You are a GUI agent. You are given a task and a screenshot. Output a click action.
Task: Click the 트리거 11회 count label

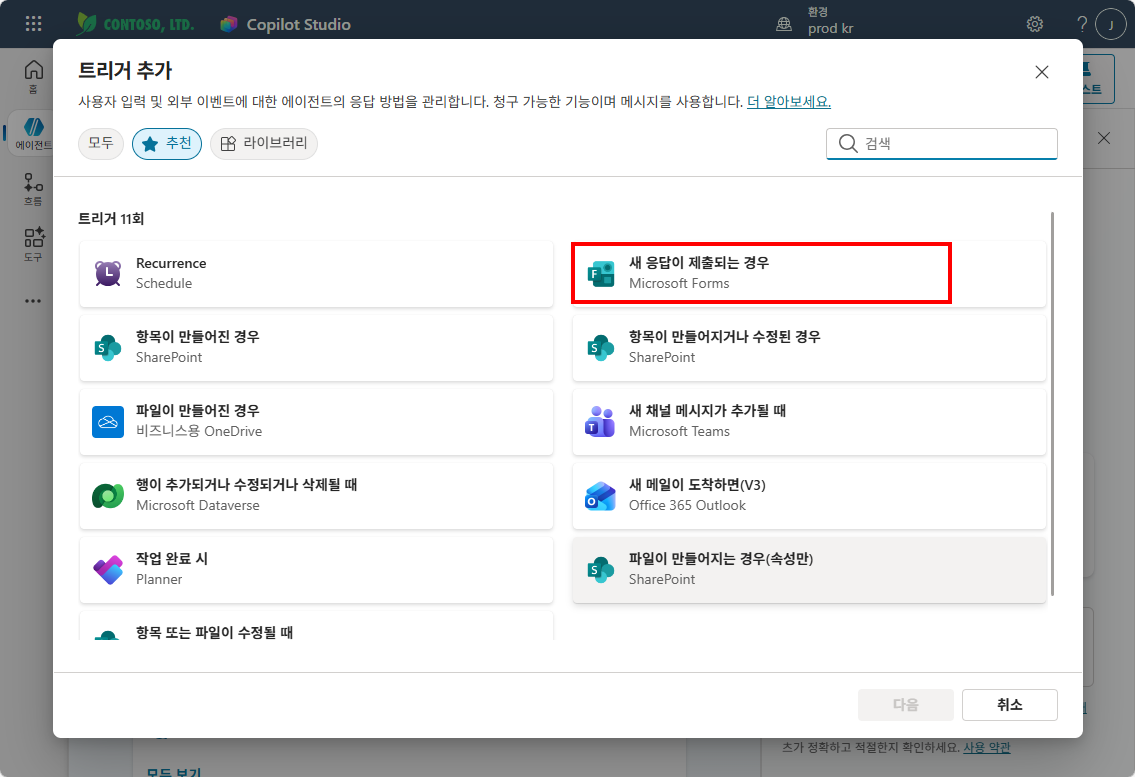[x=111, y=219]
